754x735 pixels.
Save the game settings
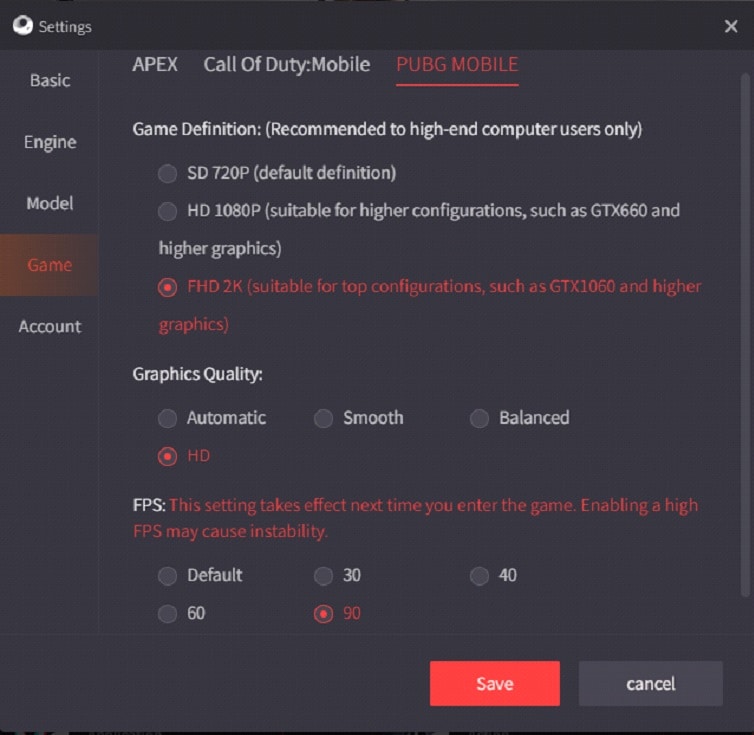[494, 683]
